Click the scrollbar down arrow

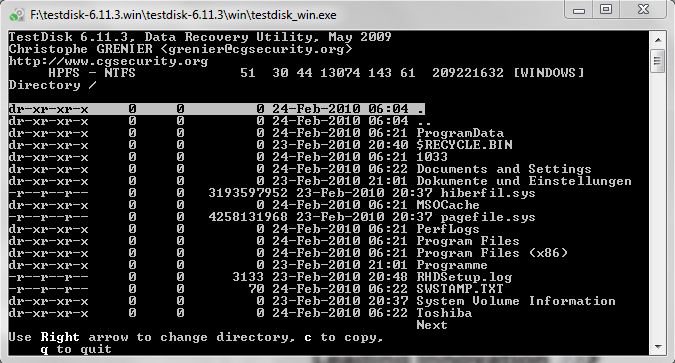pos(657,347)
